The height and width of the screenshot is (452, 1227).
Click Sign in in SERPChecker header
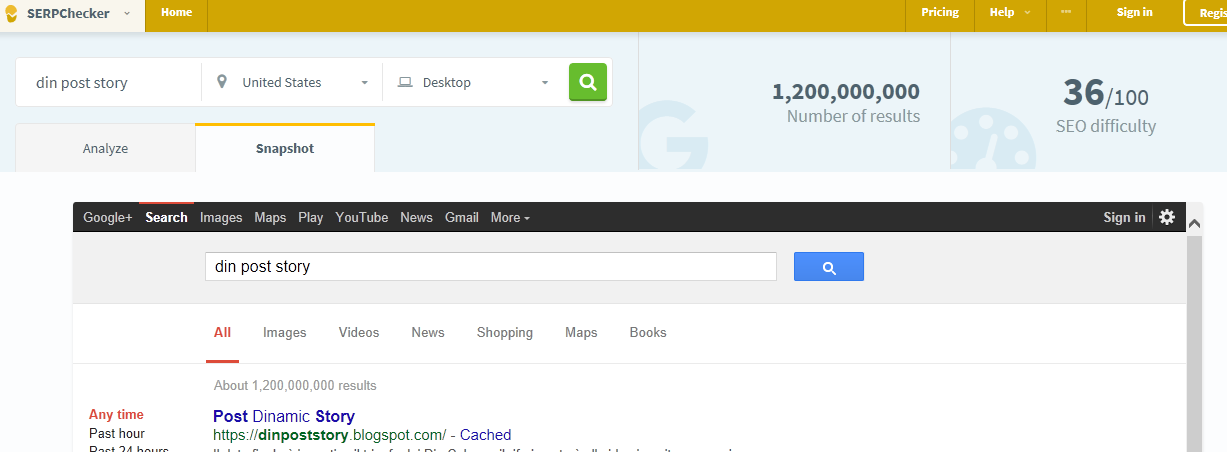tap(1134, 12)
